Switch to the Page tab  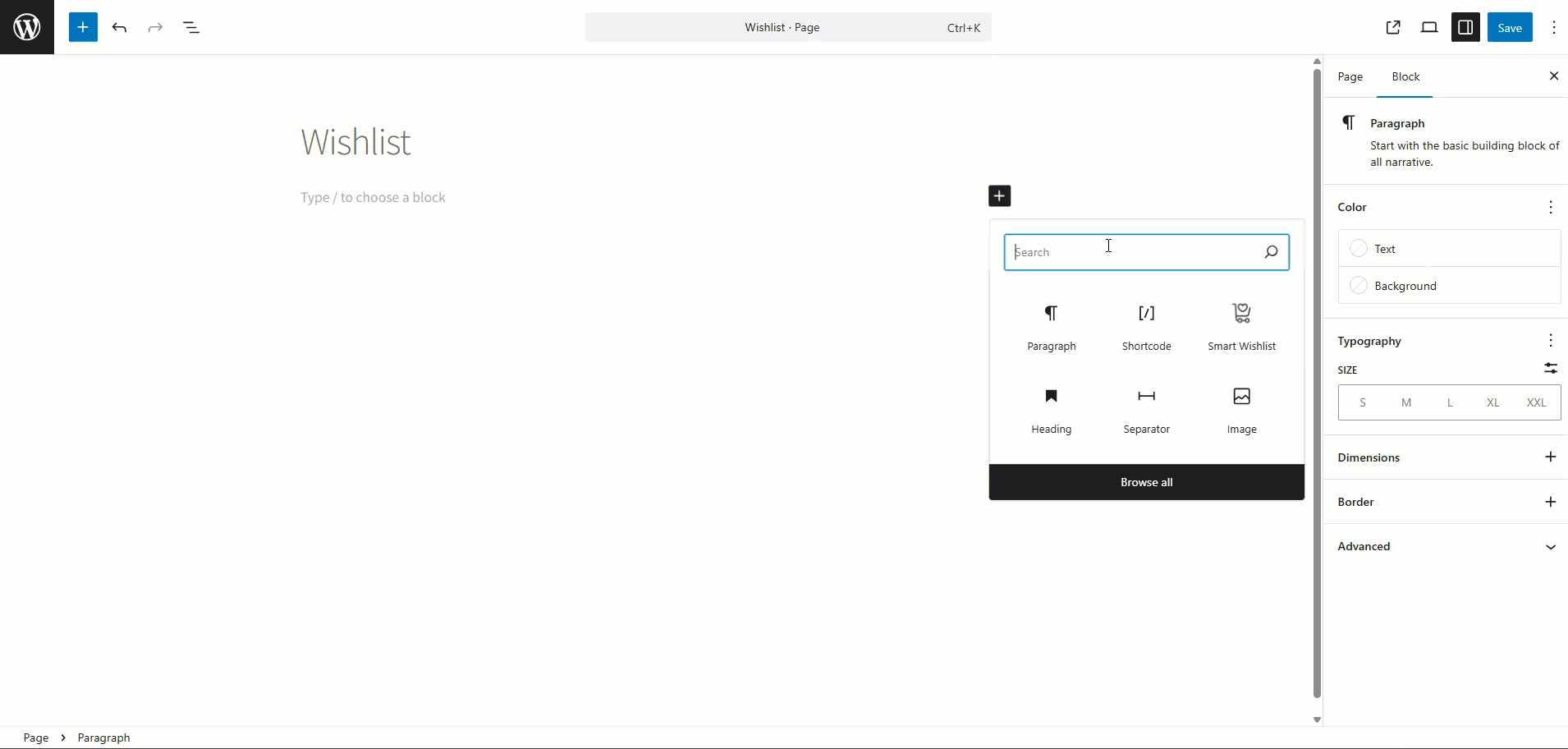pyautogui.click(x=1350, y=76)
